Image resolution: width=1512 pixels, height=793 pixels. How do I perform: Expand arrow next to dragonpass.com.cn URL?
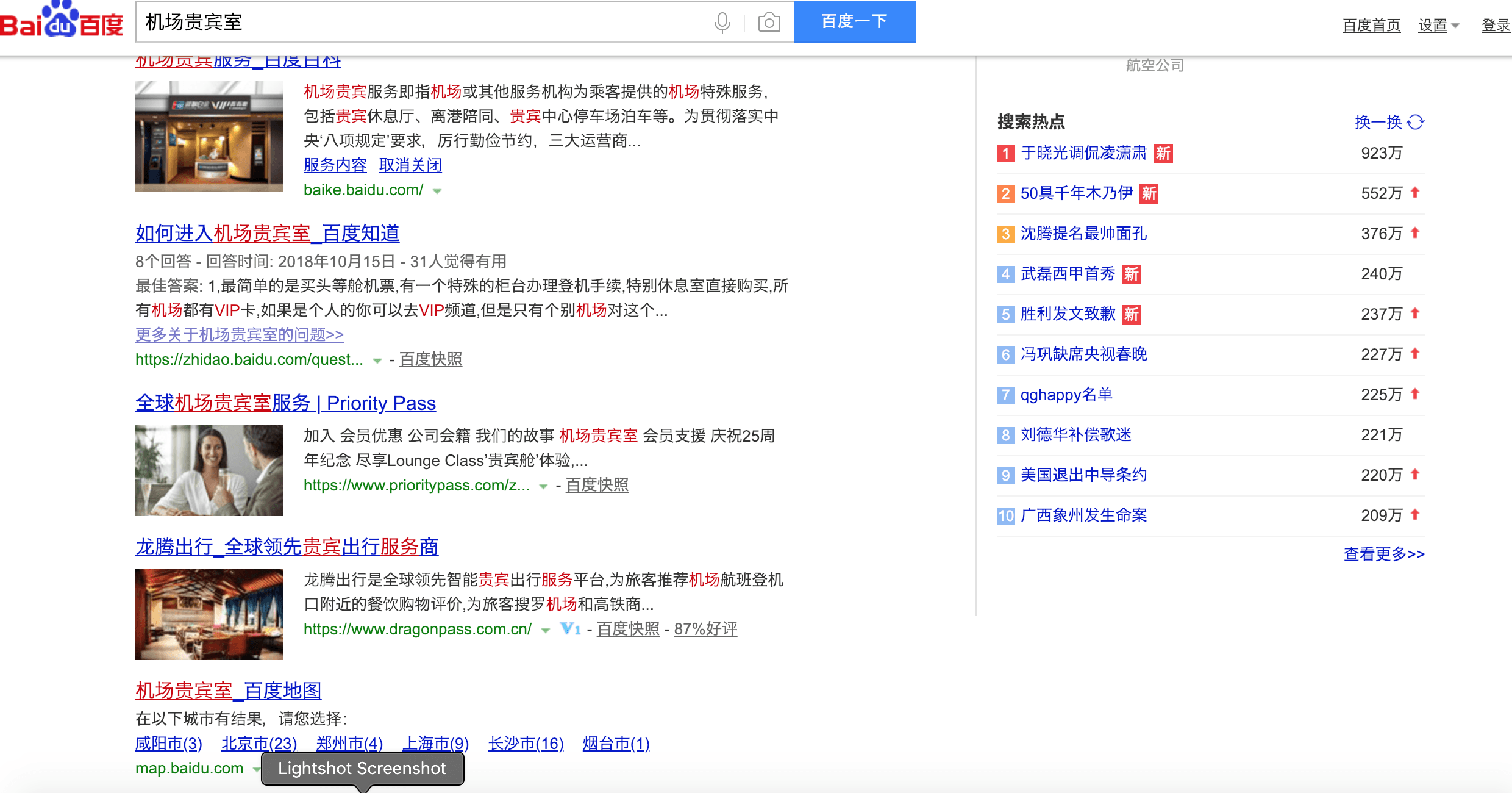coord(546,630)
